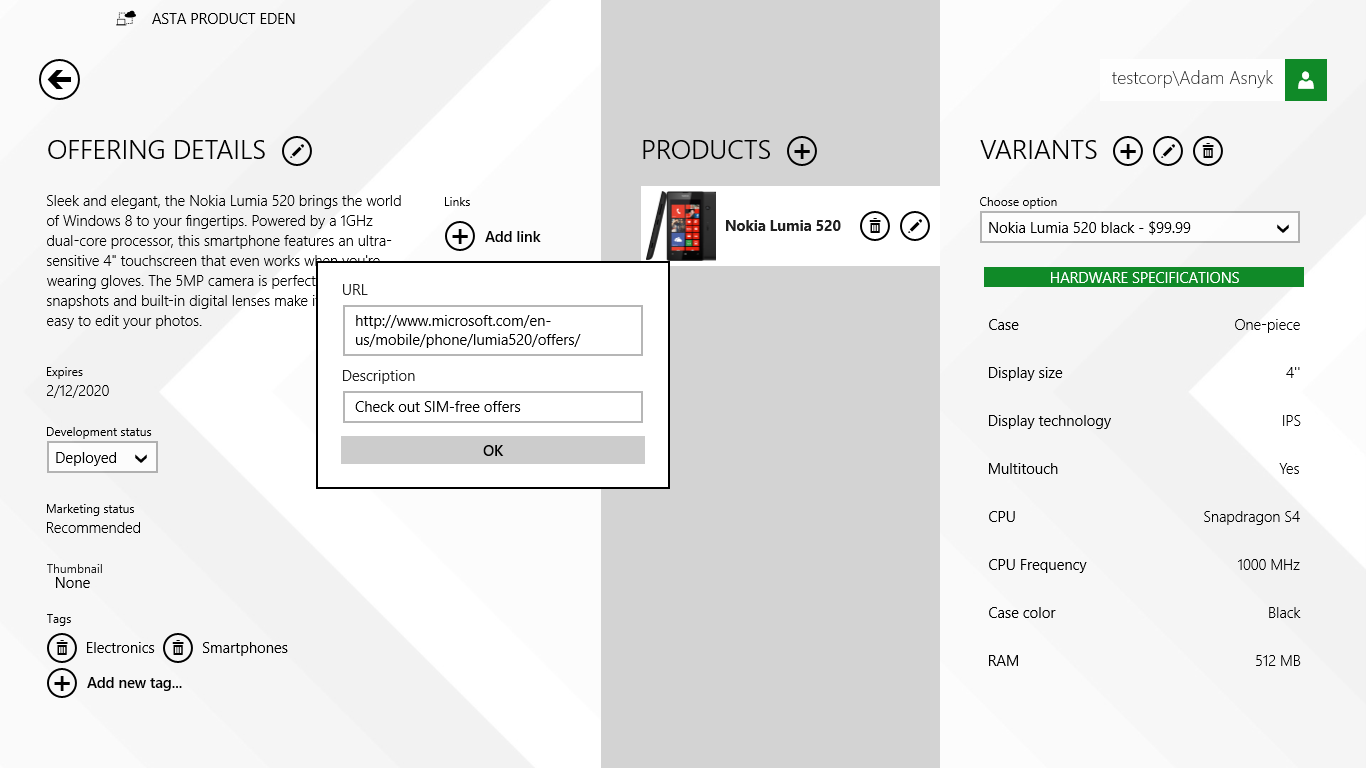Click into the URL text field

[491, 331]
